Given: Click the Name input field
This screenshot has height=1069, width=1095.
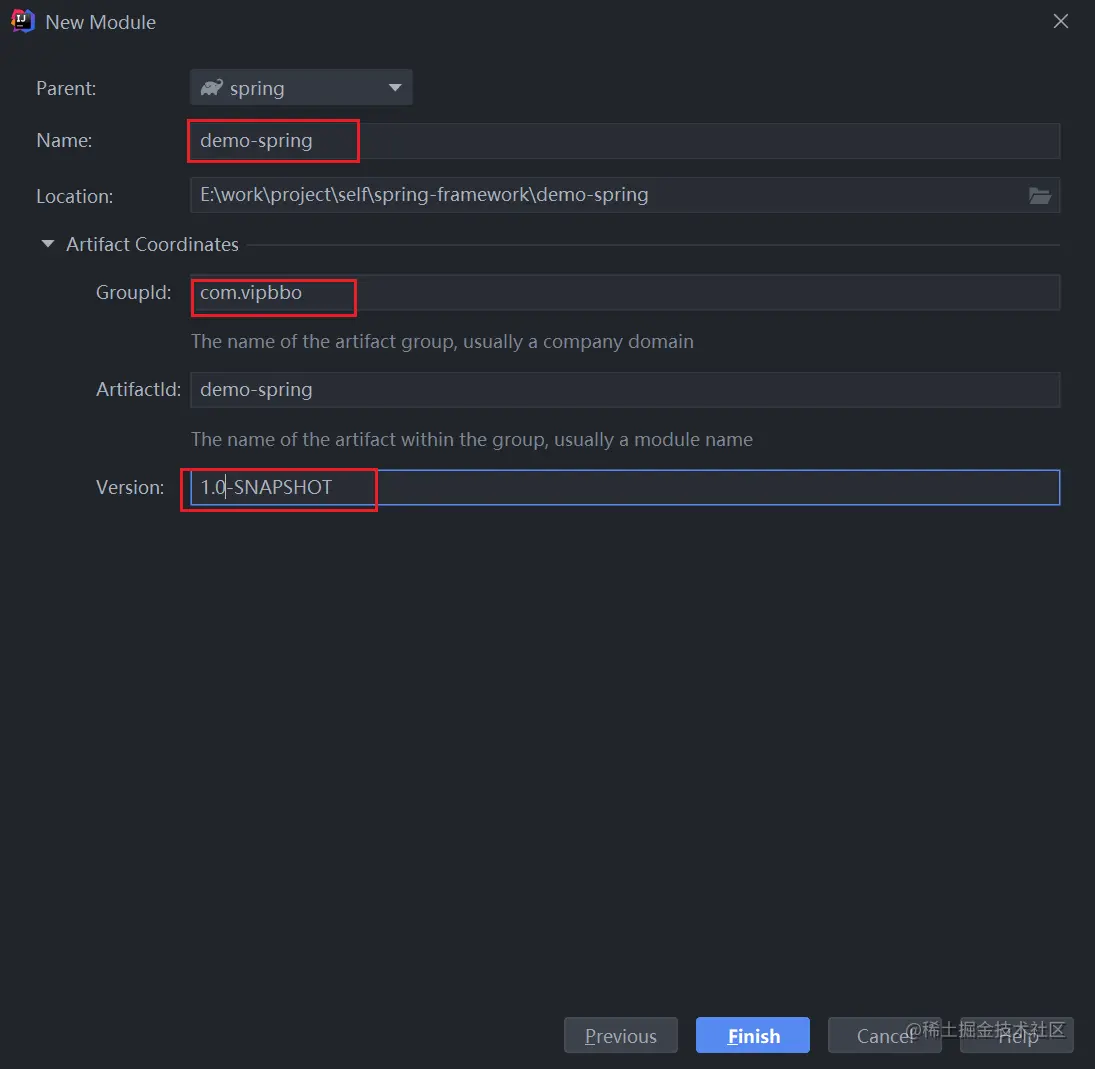Looking at the screenshot, I should (x=624, y=140).
